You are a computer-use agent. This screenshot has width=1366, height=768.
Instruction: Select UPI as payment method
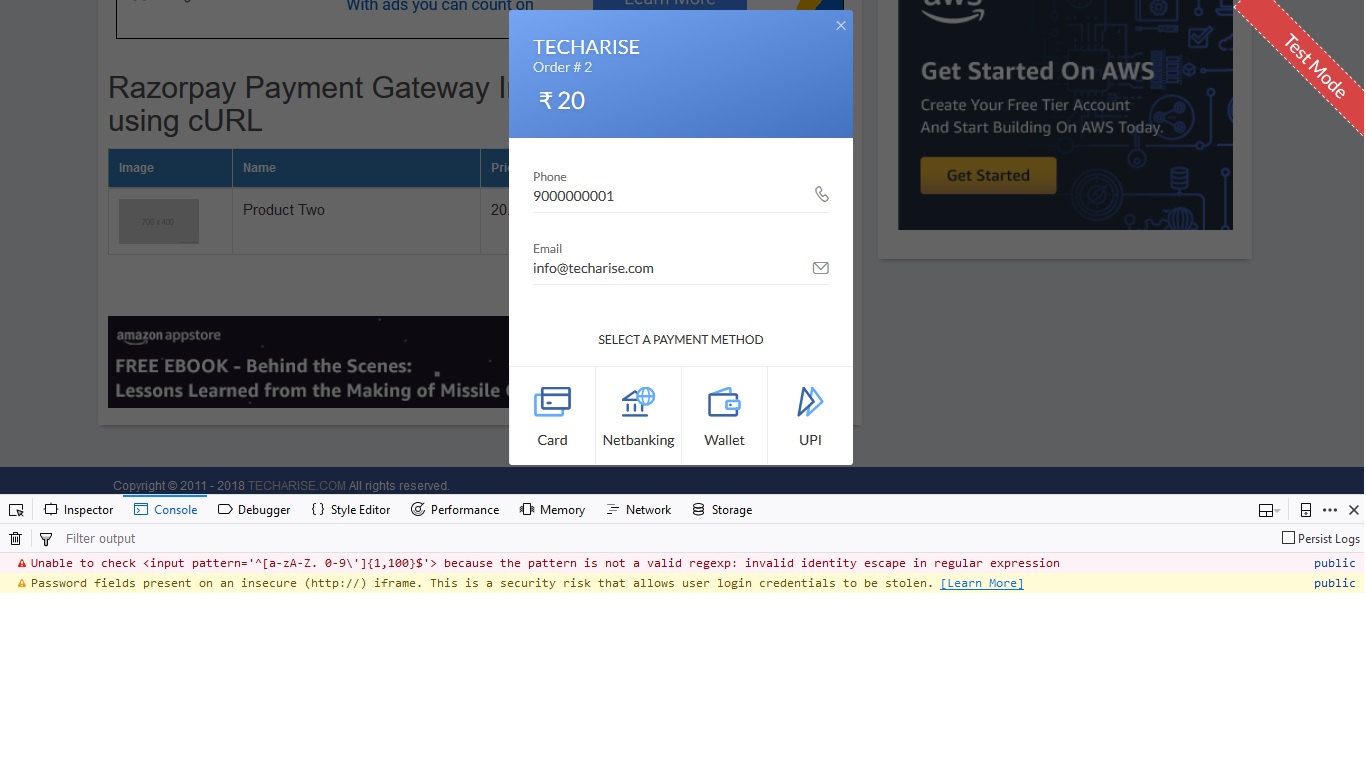tap(810, 416)
